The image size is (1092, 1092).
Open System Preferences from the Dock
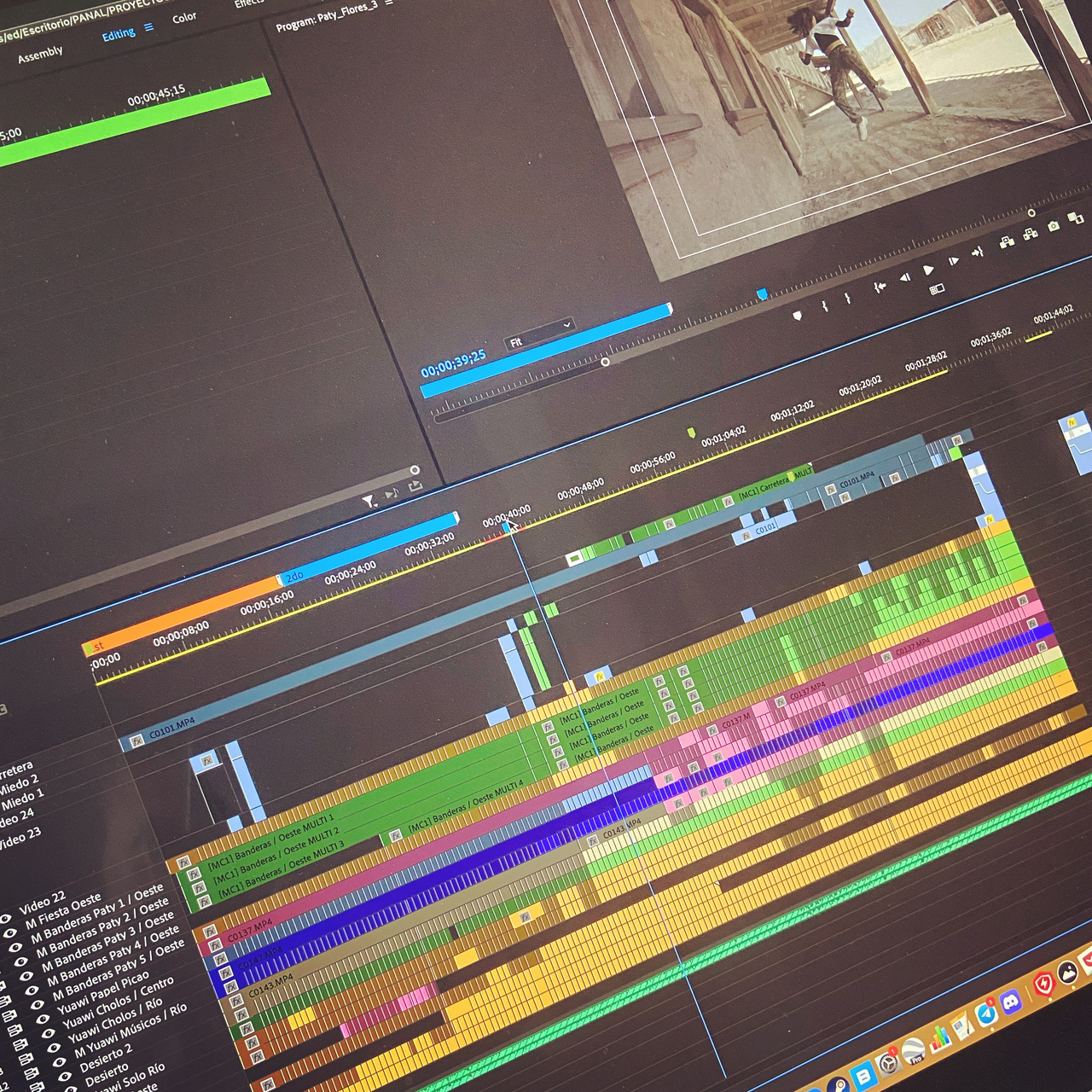tap(888, 1064)
